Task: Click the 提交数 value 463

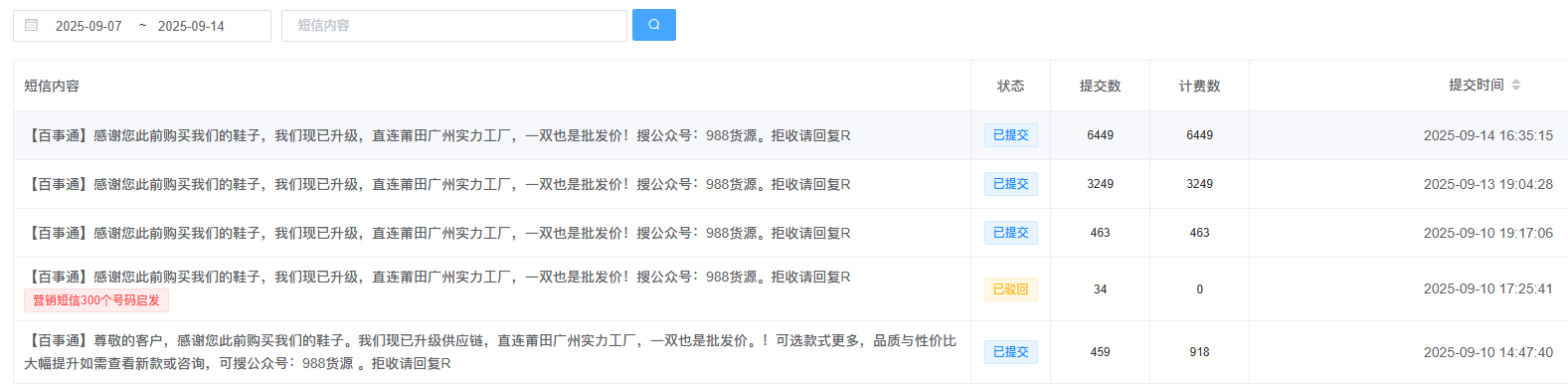Action: click(x=1100, y=233)
